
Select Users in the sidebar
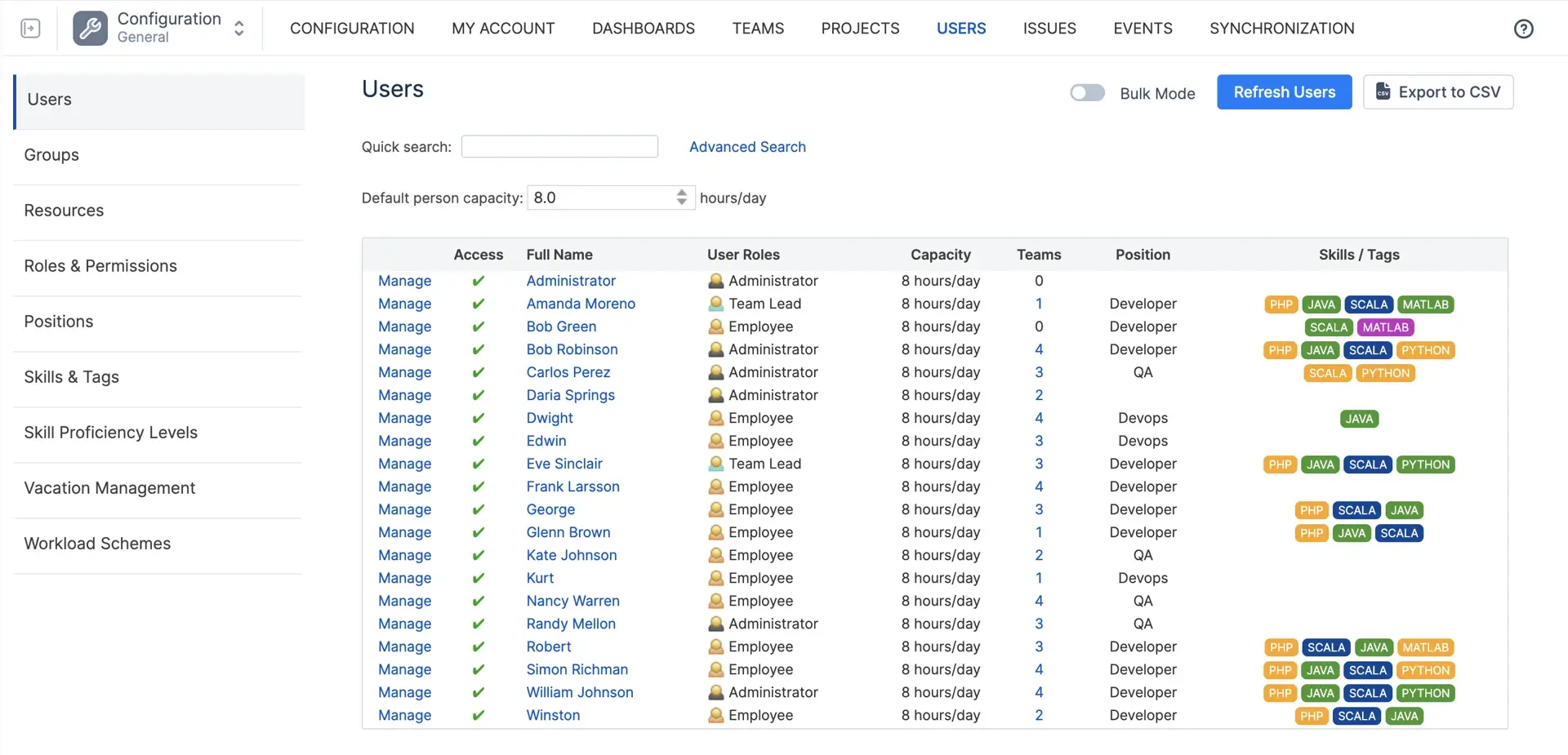[158, 101]
